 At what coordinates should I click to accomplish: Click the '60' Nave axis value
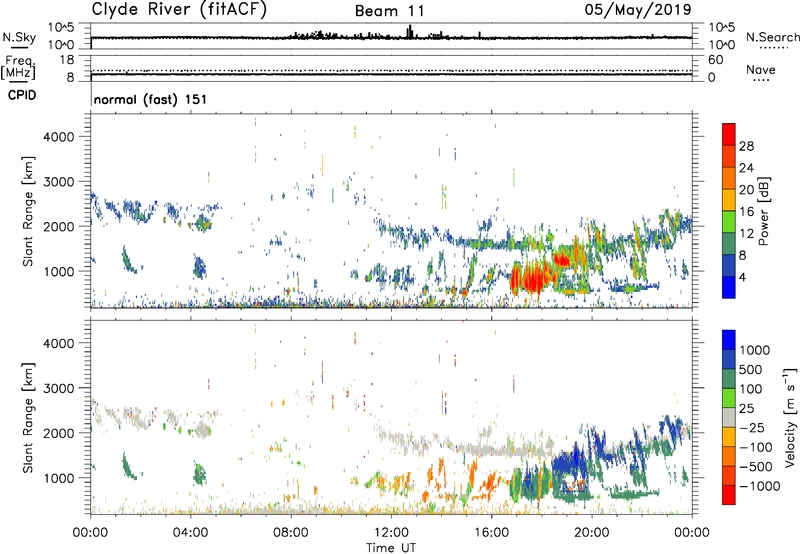(715, 60)
